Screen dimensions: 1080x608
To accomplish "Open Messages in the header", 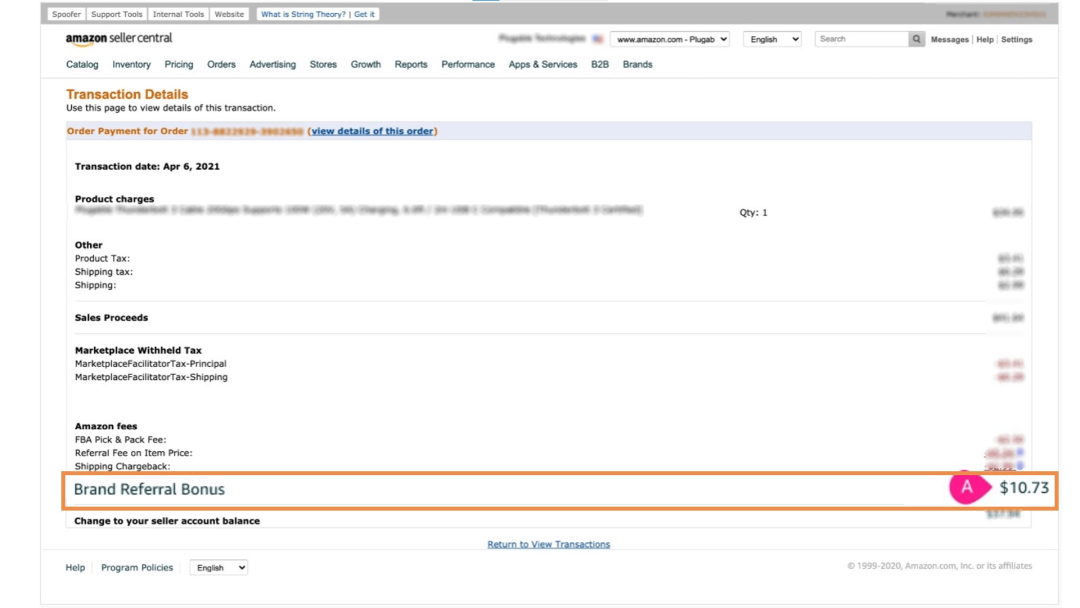I will pos(949,39).
